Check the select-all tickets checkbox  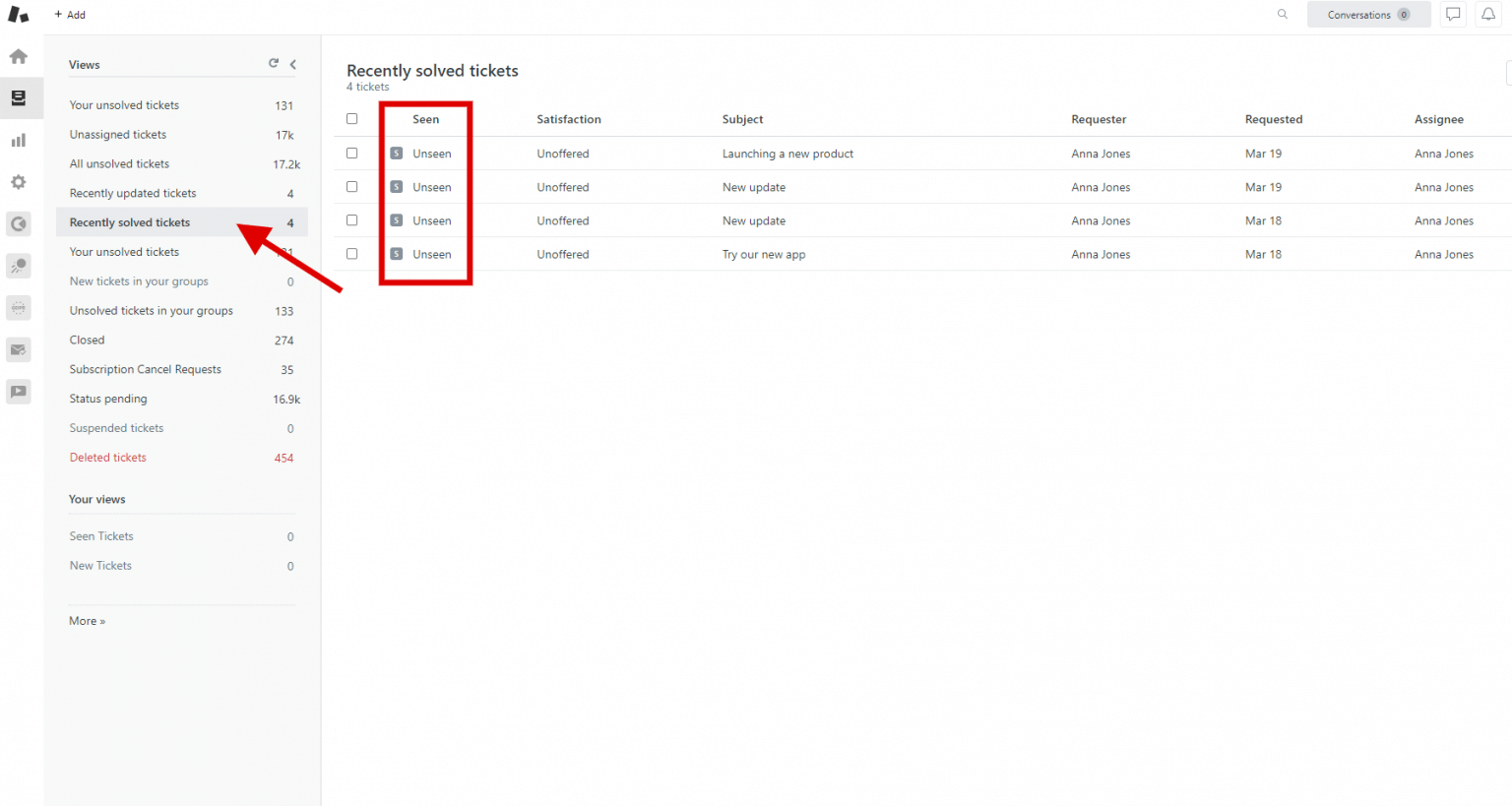pos(351,117)
